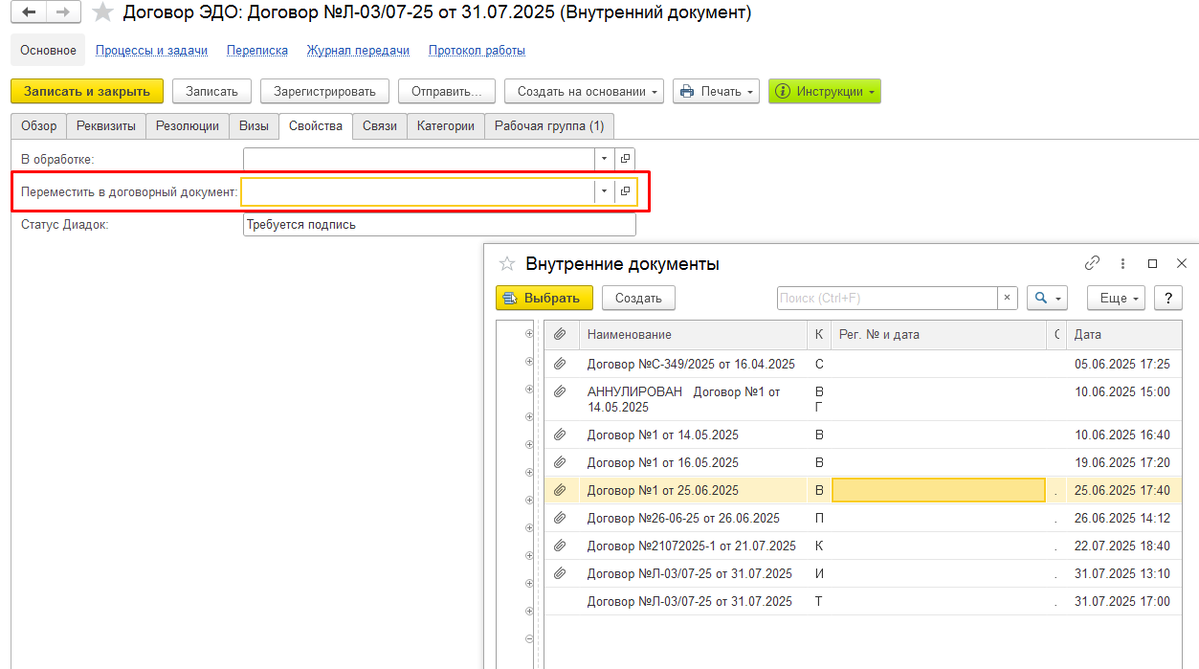Viewport: 1199px width, 669px height.
Task: Click the Выбрать button
Action: coord(544,298)
